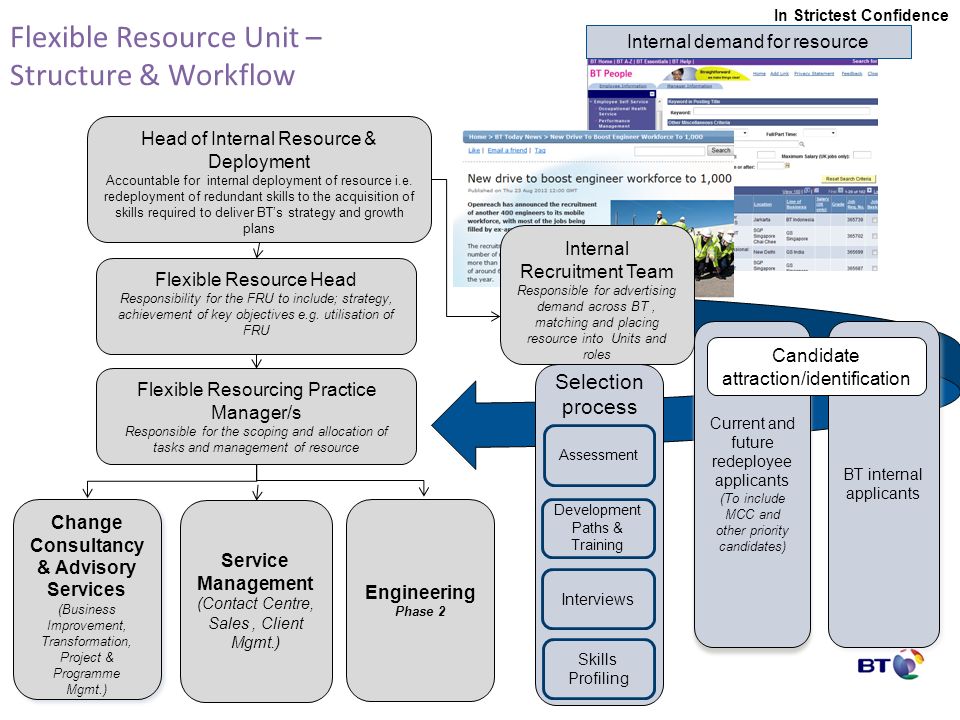Viewport: 960px width, 720px height.
Task: Click the Jakarta location cell
Action: [x=762, y=219]
